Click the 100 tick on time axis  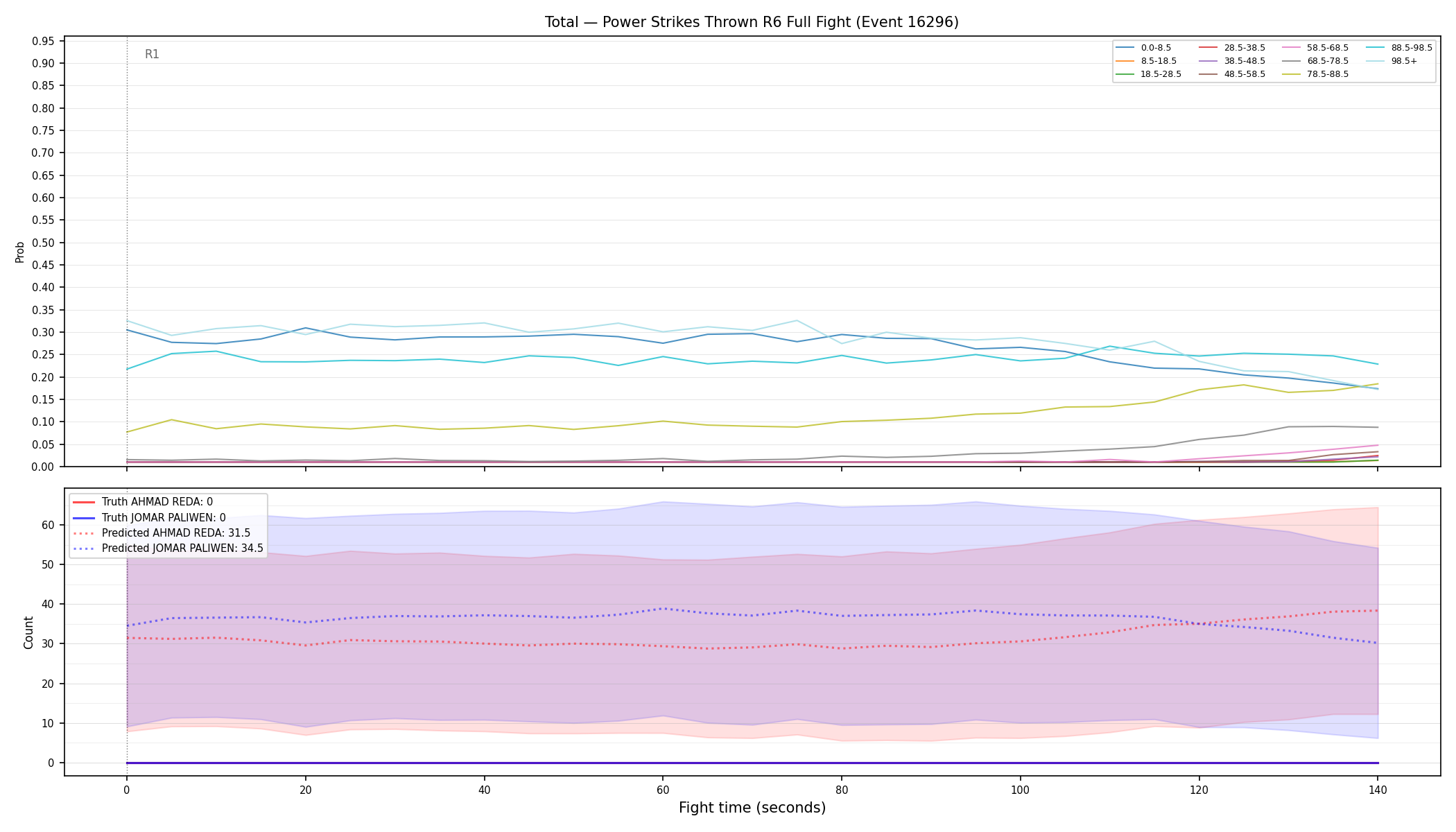1020,790
